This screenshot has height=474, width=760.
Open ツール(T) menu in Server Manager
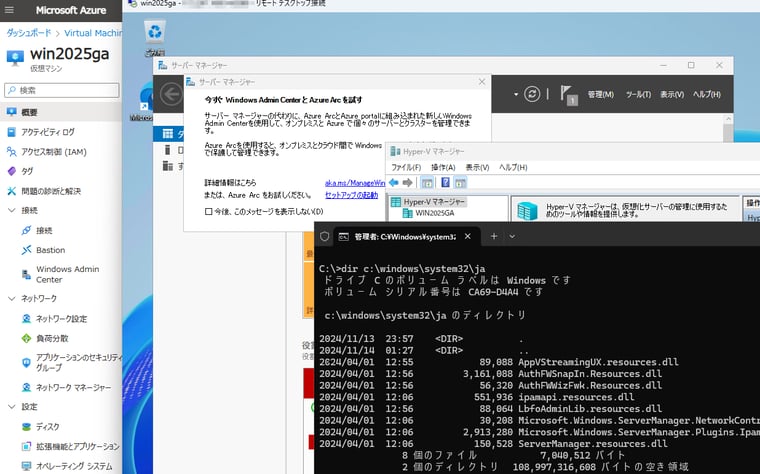coord(638,95)
